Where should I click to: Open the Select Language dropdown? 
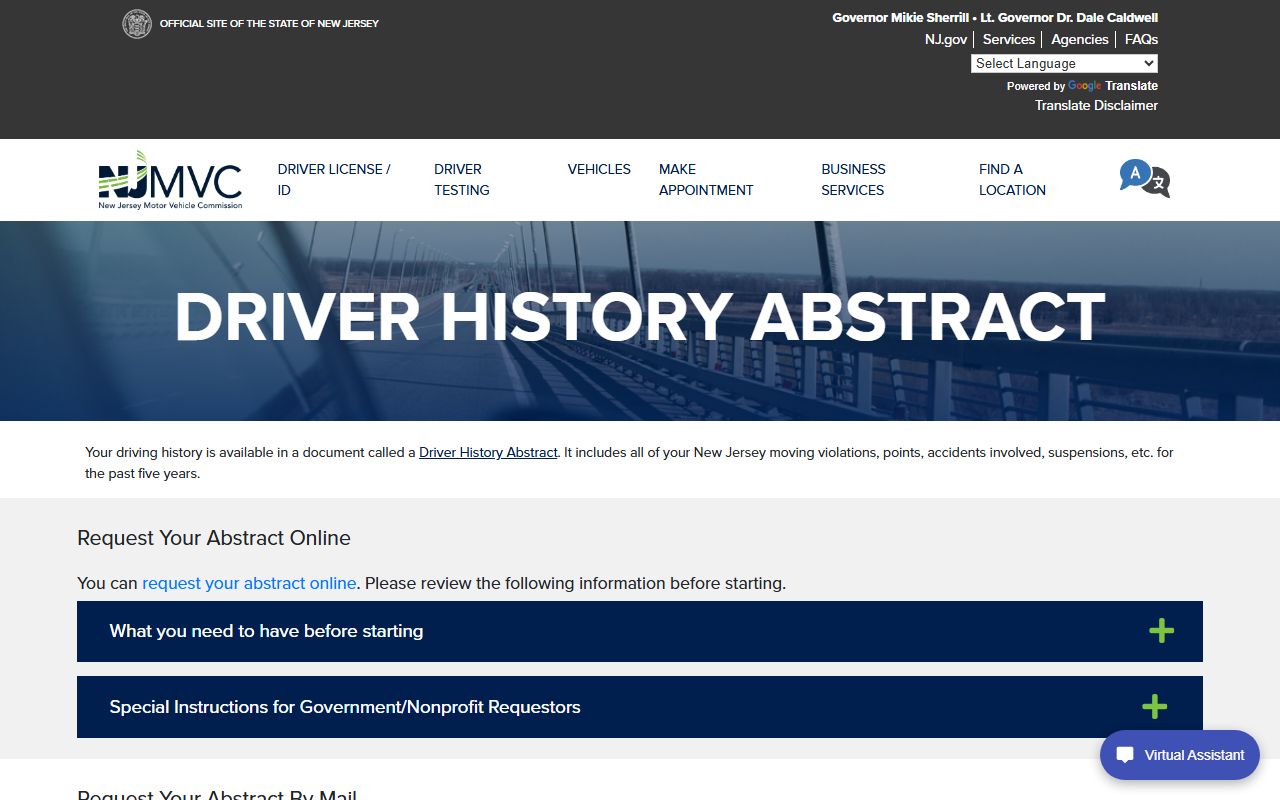click(x=1064, y=63)
